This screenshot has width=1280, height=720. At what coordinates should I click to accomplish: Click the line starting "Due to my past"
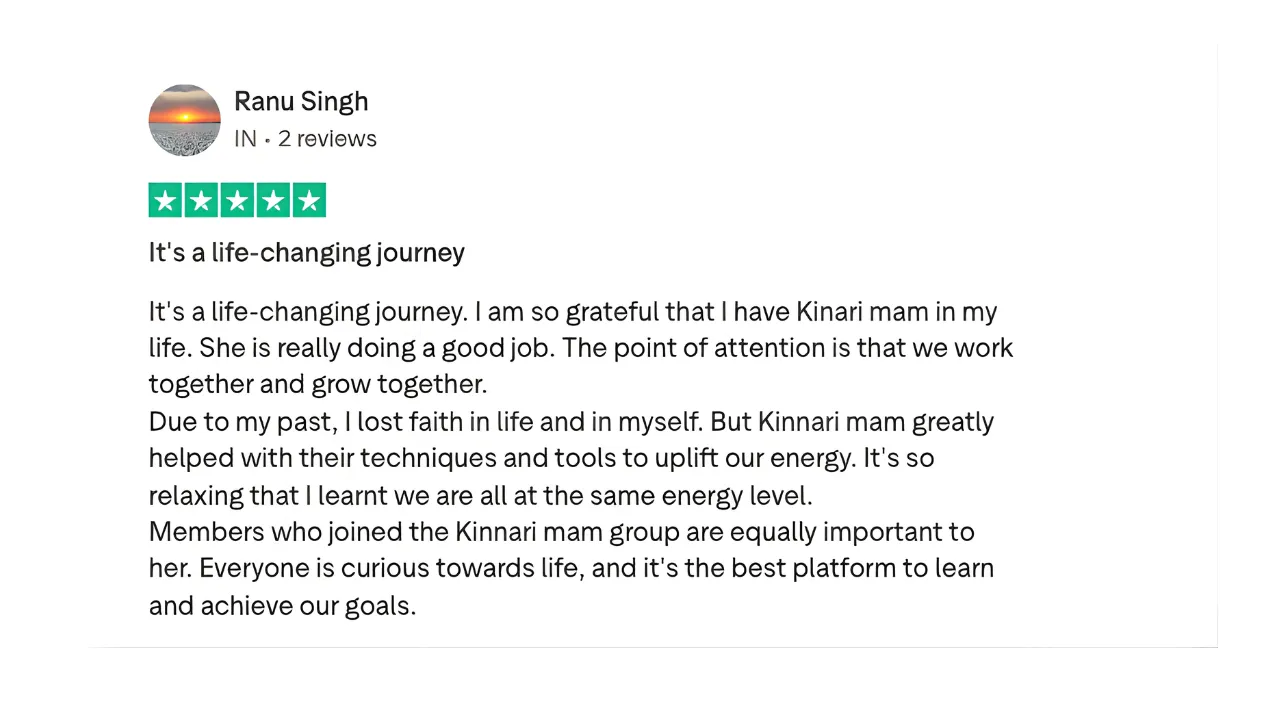pyautogui.click(x=570, y=422)
